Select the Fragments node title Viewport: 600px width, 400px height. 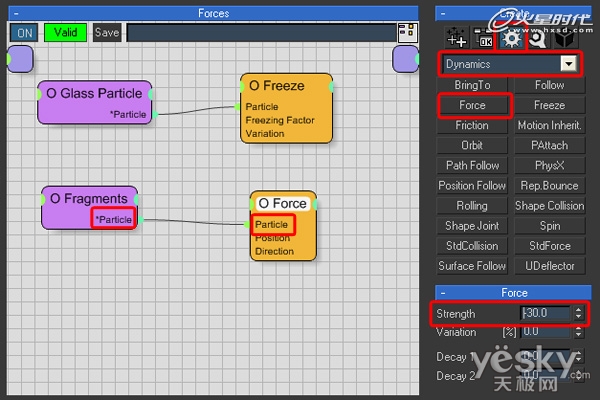pyautogui.click(x=89, y=199)
